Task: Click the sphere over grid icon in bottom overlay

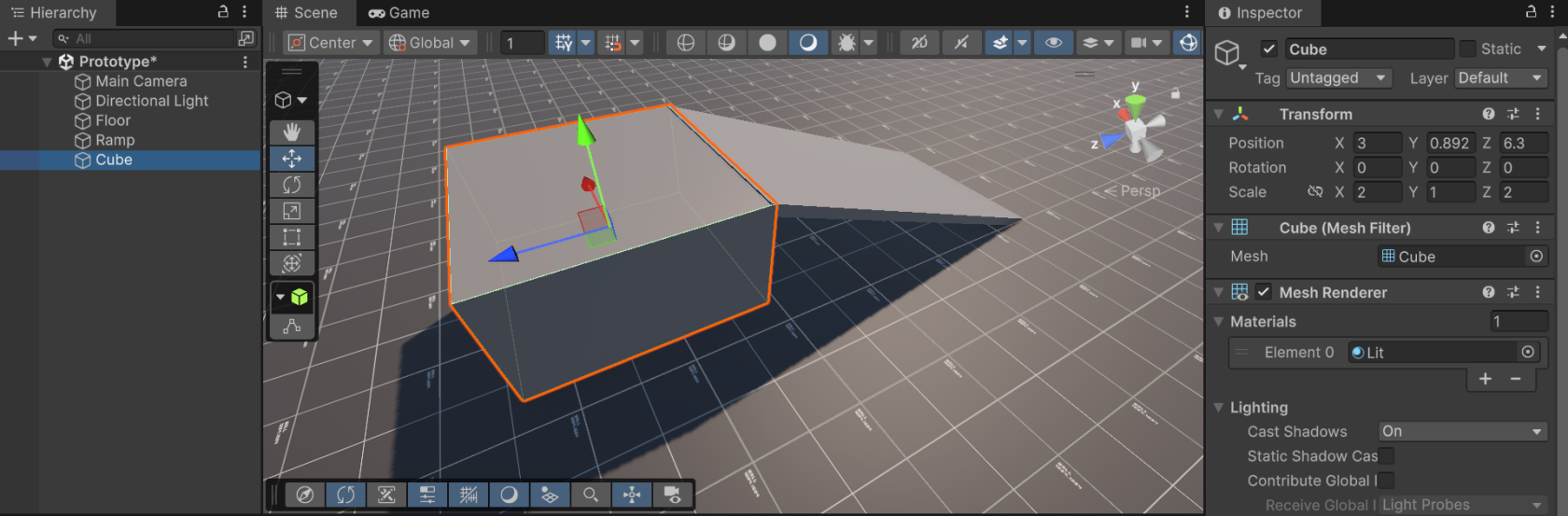Action: click(x=550, y=495)
